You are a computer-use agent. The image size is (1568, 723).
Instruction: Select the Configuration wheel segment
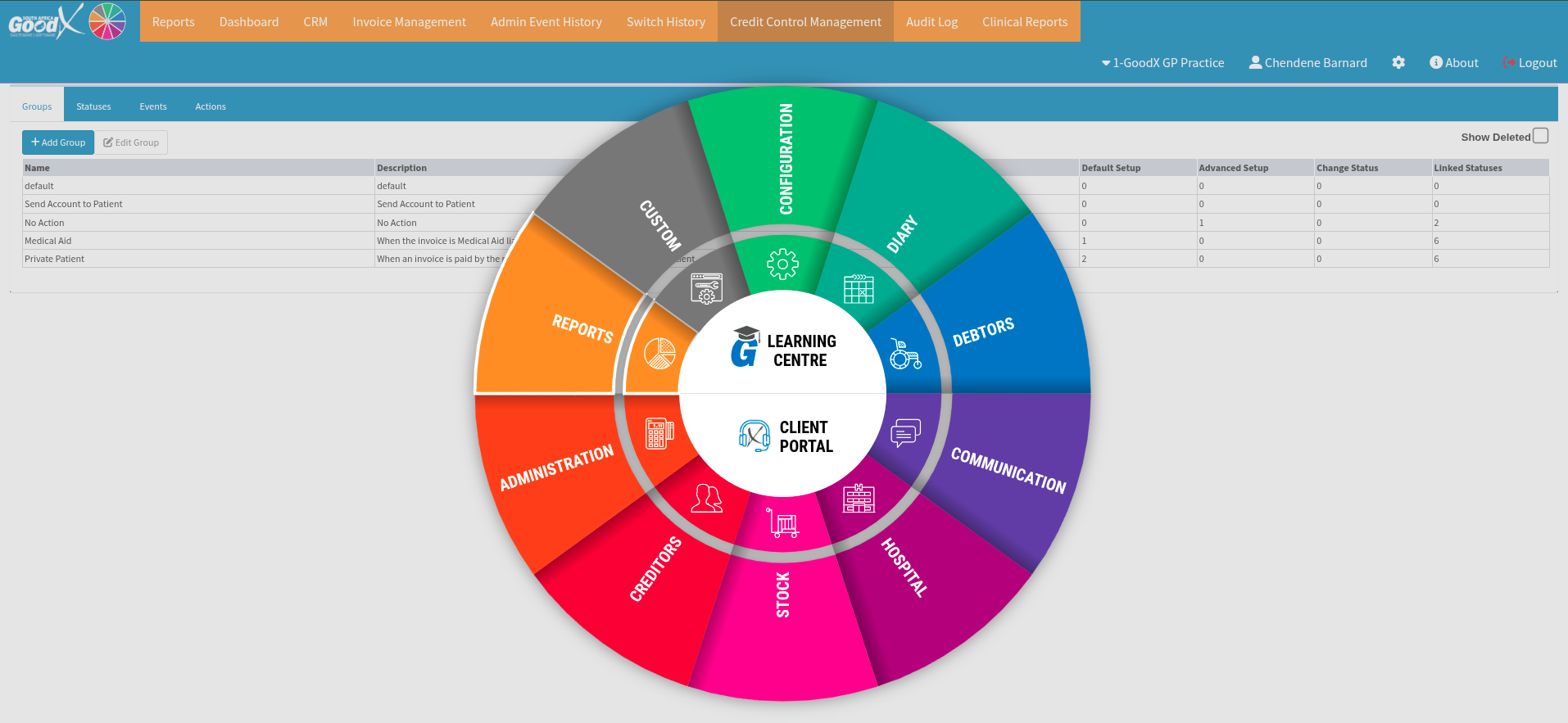click(785, 160)
